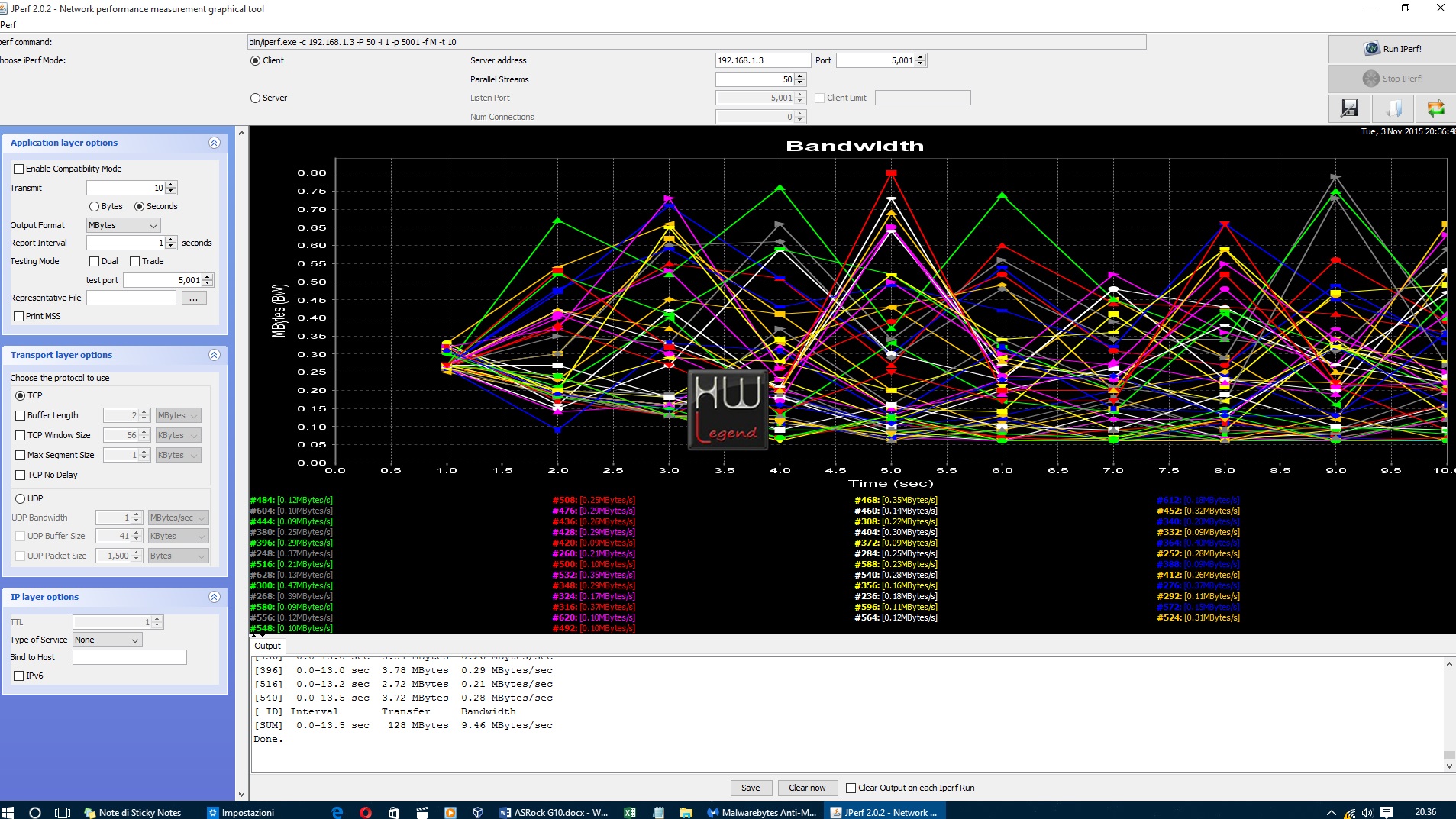Enable the TCP No Delay checkbox

pyautogui.click(x=21, y=475)
